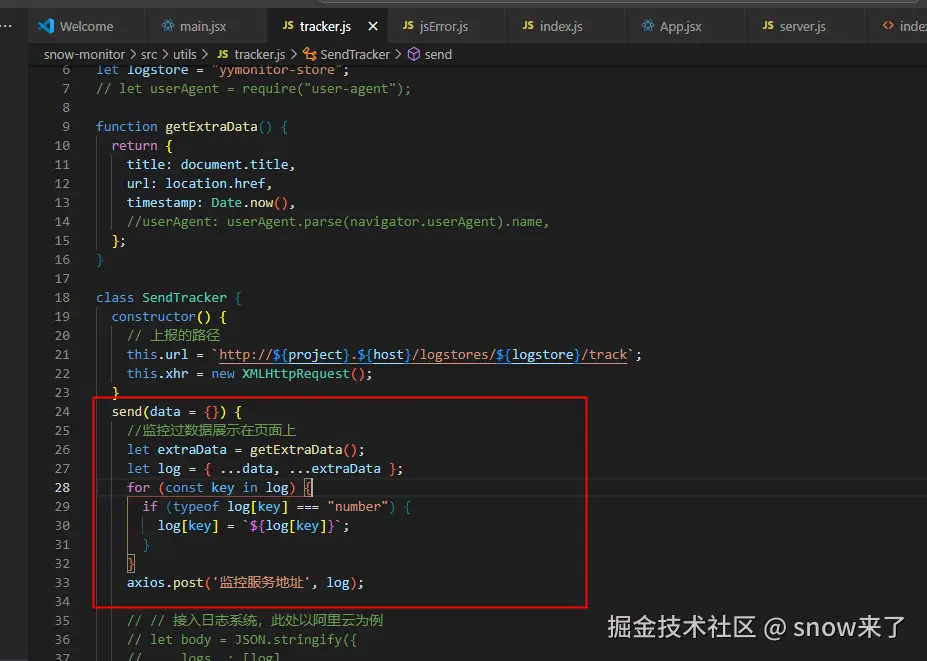Click line number 28 in the gutter
The width and height of the screenshot is (927, 661).
pyautogui.click(x=62, y=487)
